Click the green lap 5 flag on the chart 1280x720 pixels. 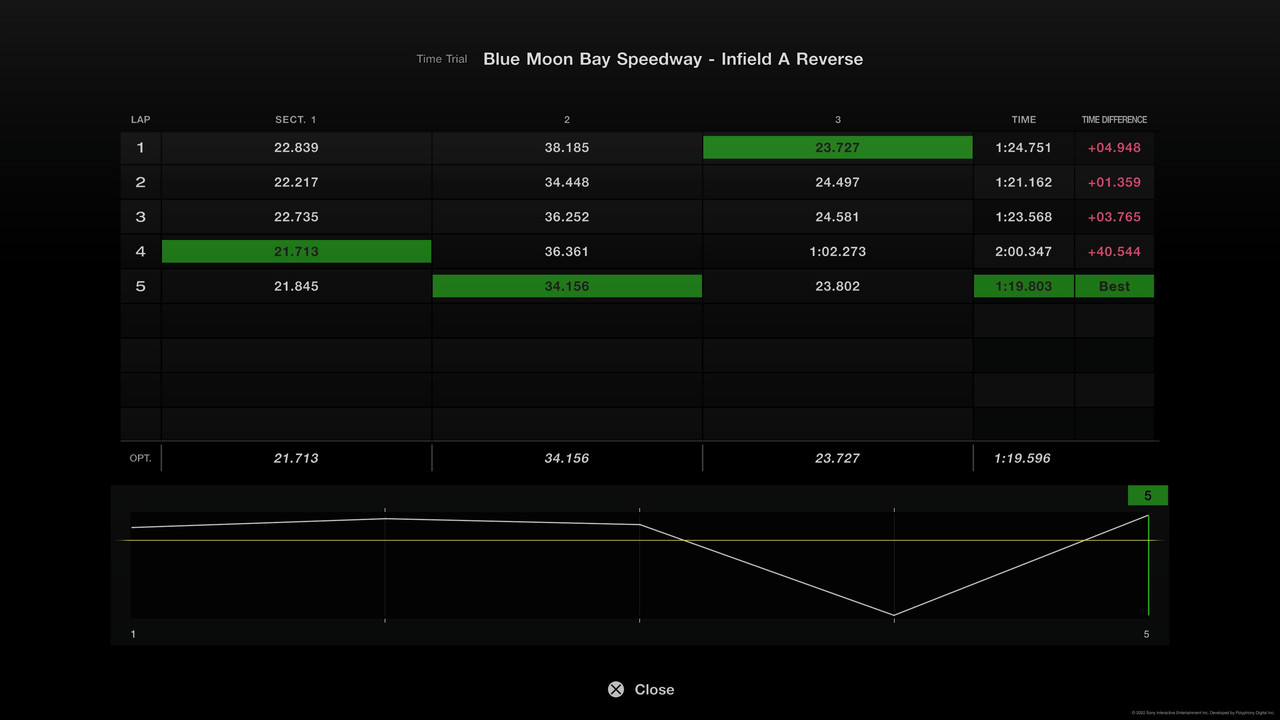coord(1148,496)
